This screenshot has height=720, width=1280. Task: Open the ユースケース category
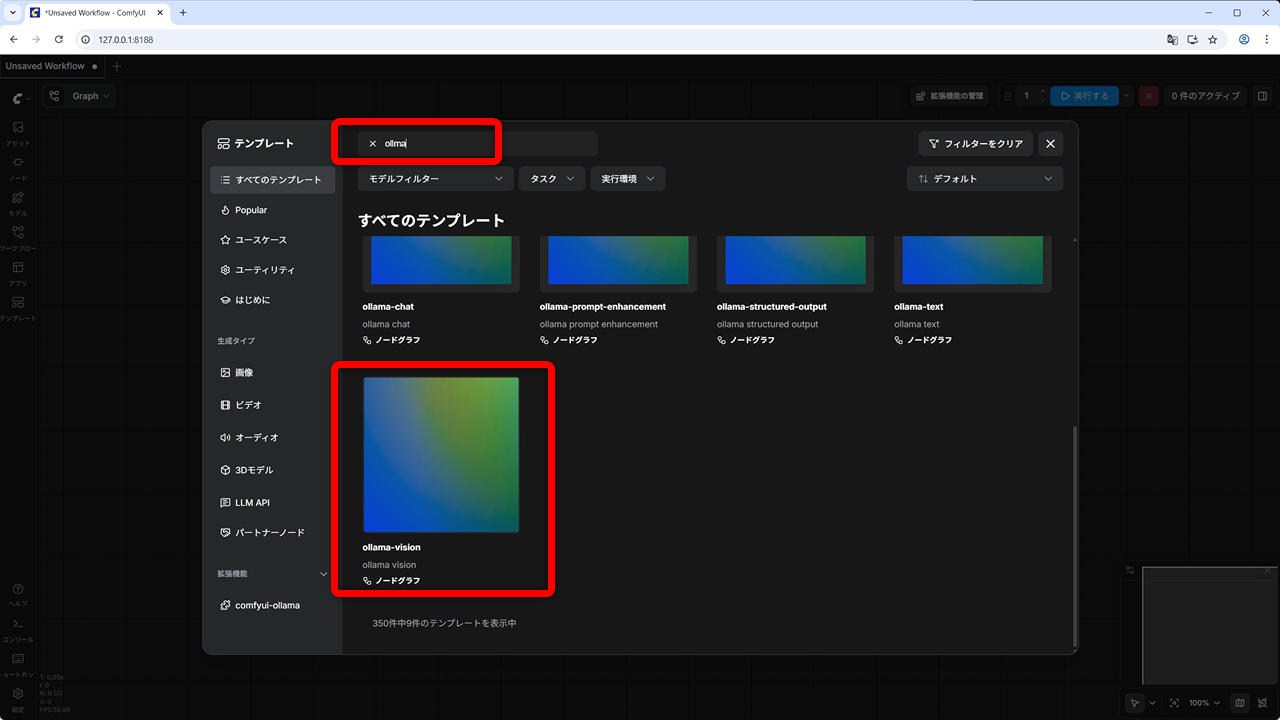coord(260,240)
